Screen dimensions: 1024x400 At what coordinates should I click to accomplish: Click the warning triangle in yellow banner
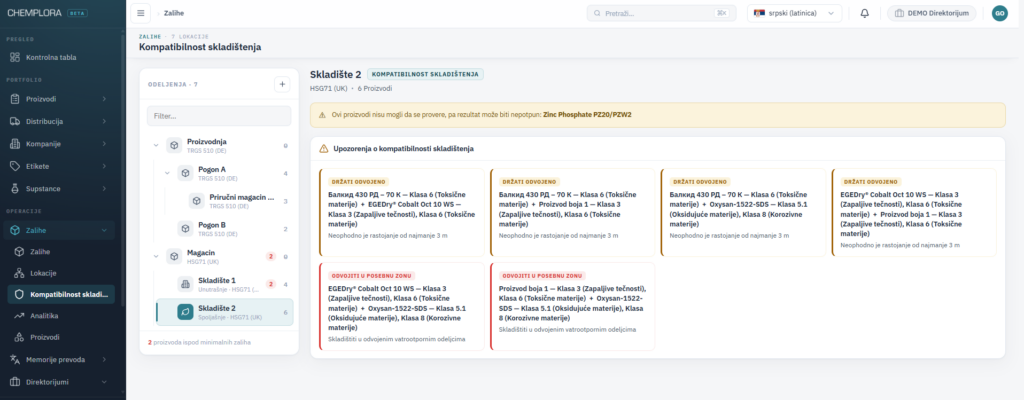(x=322, y=114)
